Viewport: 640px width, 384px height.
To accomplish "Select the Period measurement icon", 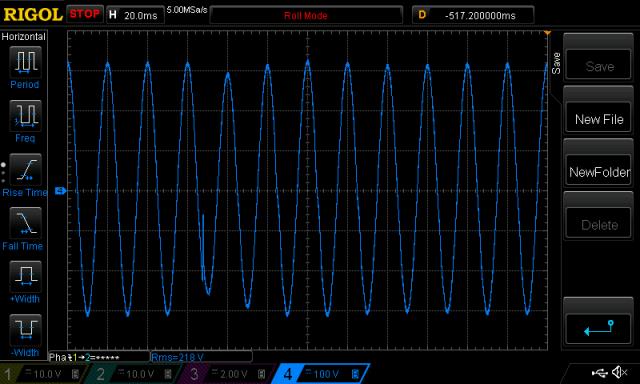I will point(25,62).
